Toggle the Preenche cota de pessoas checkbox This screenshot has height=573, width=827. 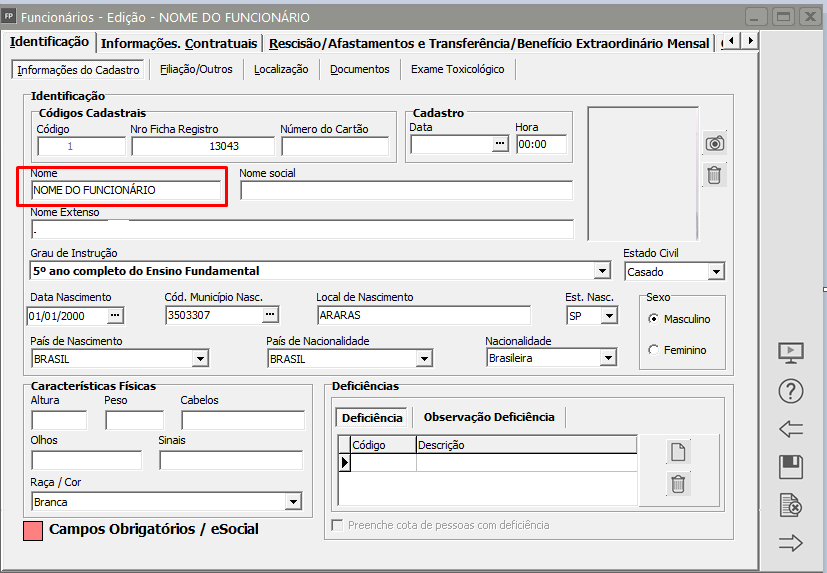coord(338,525)
